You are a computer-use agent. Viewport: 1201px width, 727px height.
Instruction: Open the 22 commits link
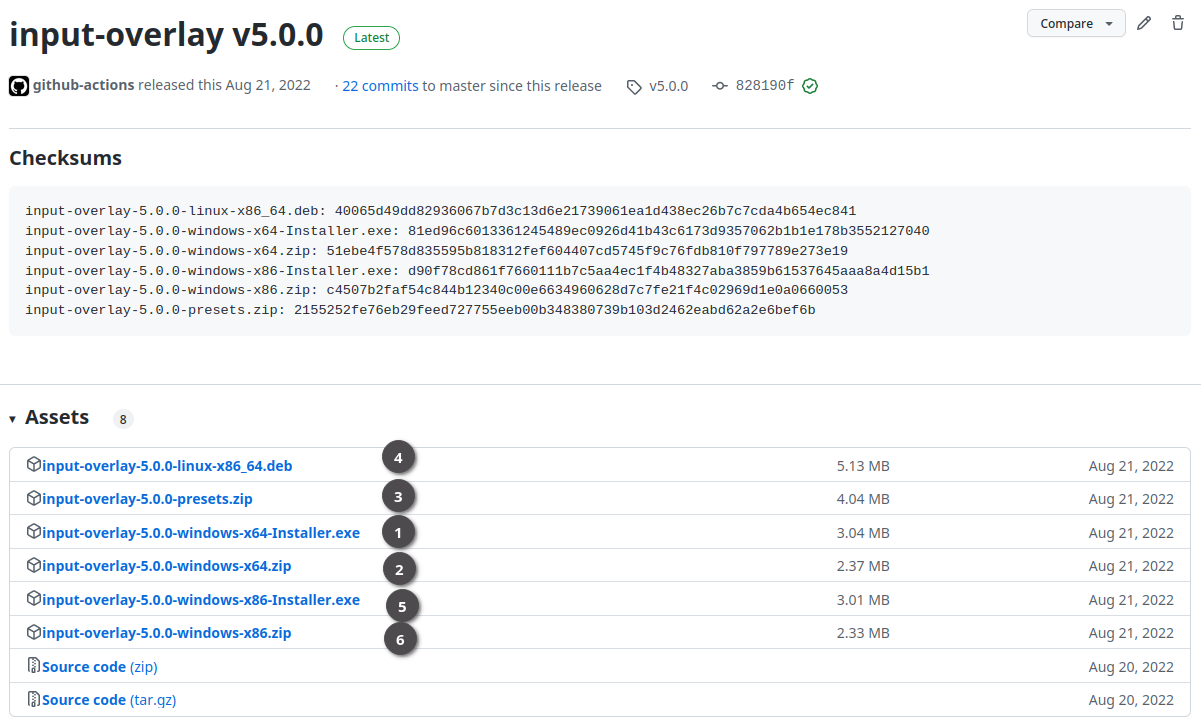(x=380, y=86)
